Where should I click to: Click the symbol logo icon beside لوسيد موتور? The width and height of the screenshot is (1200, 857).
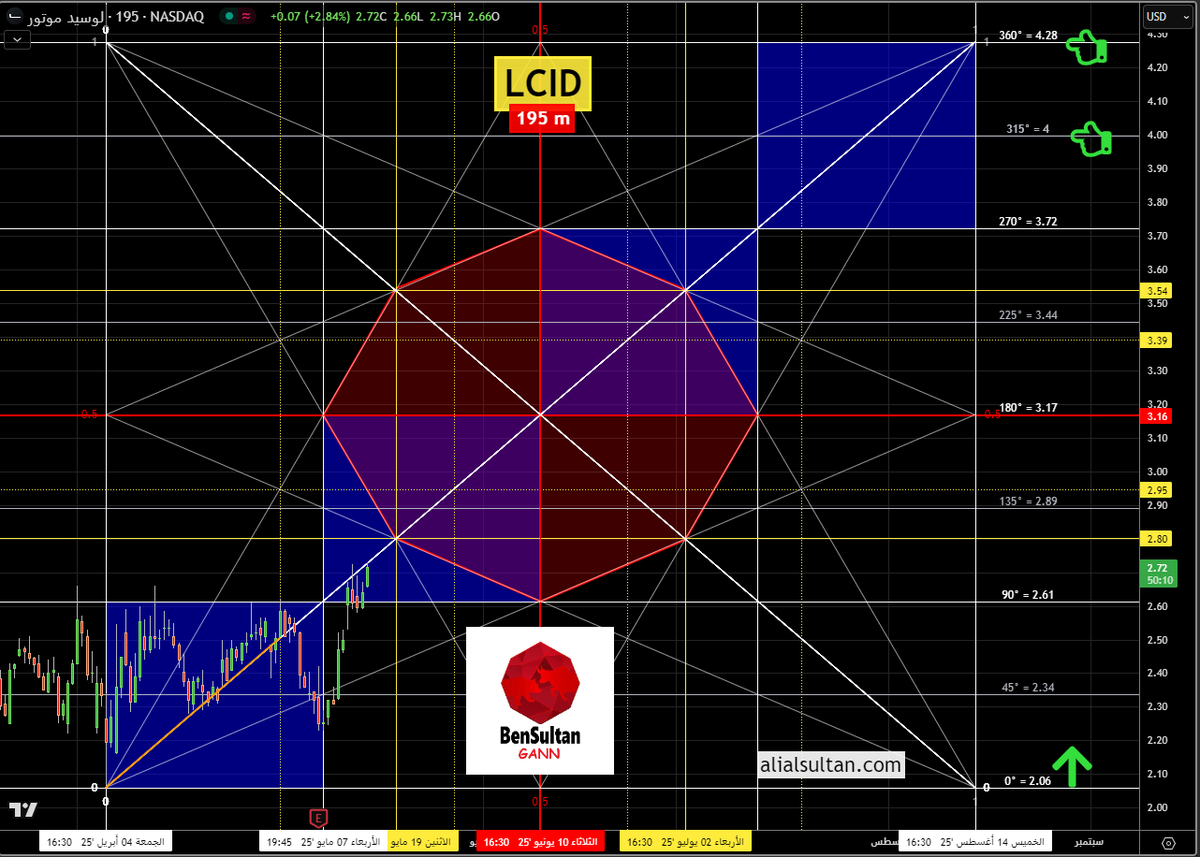pos(13,18)
